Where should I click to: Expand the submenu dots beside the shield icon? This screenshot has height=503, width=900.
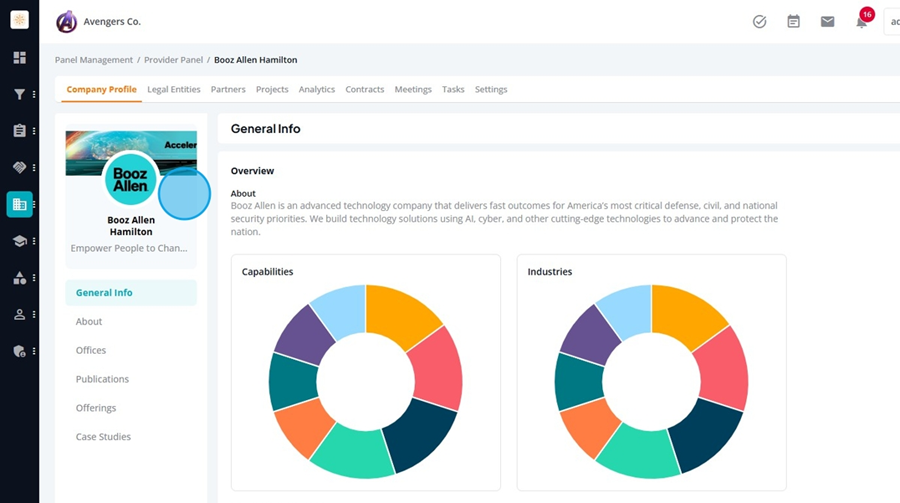[x=34, y=351]
